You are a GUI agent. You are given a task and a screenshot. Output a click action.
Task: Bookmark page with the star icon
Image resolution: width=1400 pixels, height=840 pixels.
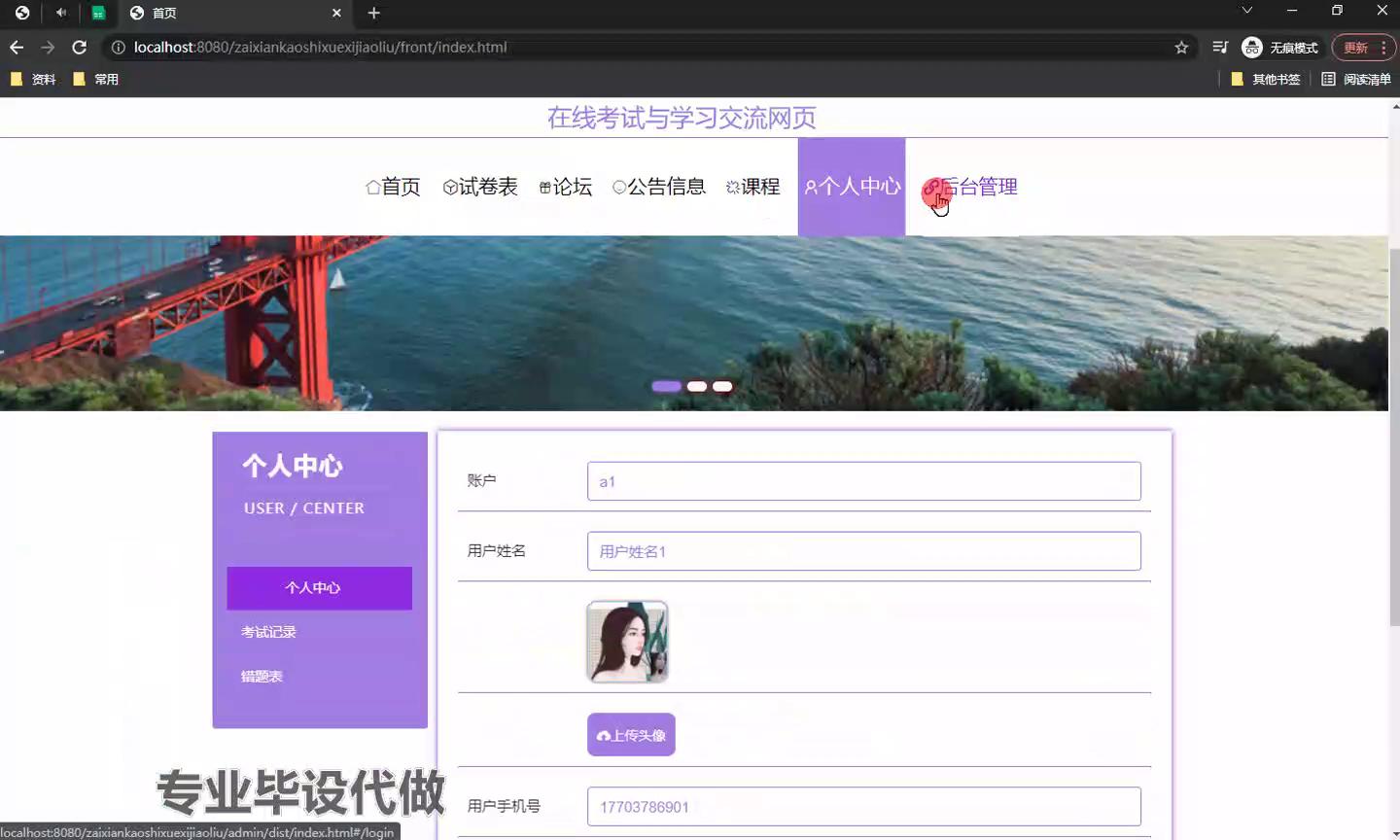point(1181,47)
